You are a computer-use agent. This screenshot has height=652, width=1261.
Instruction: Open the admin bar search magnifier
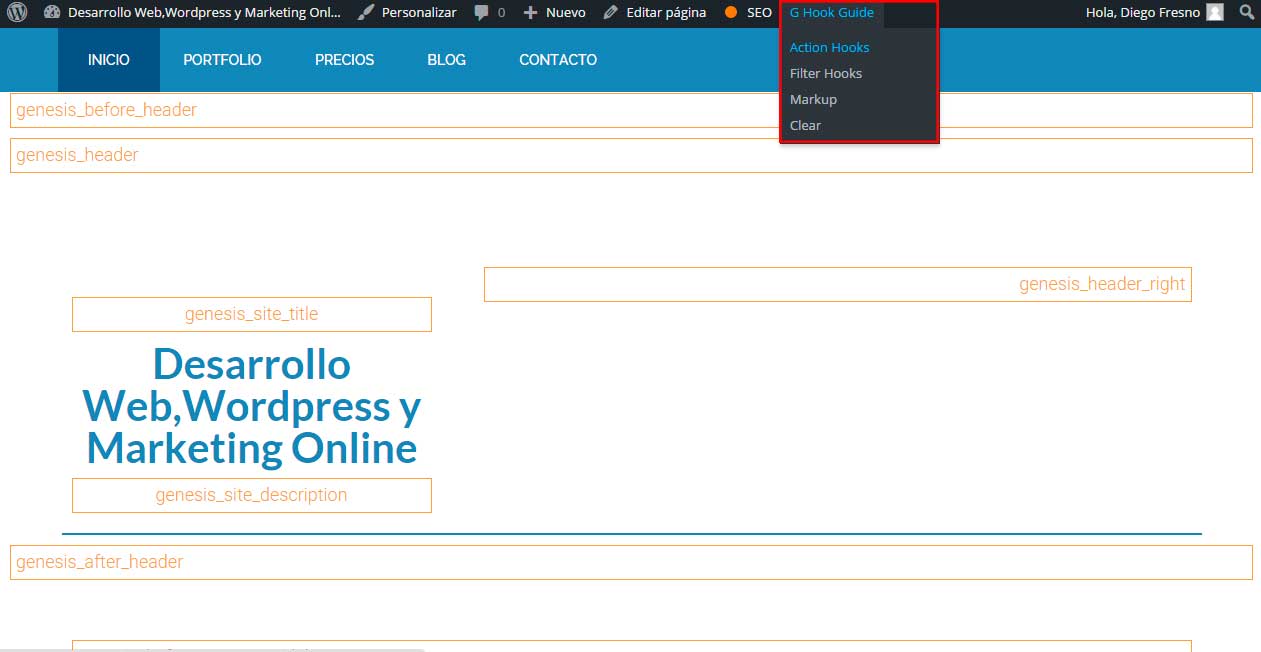tap(1246, 13)
